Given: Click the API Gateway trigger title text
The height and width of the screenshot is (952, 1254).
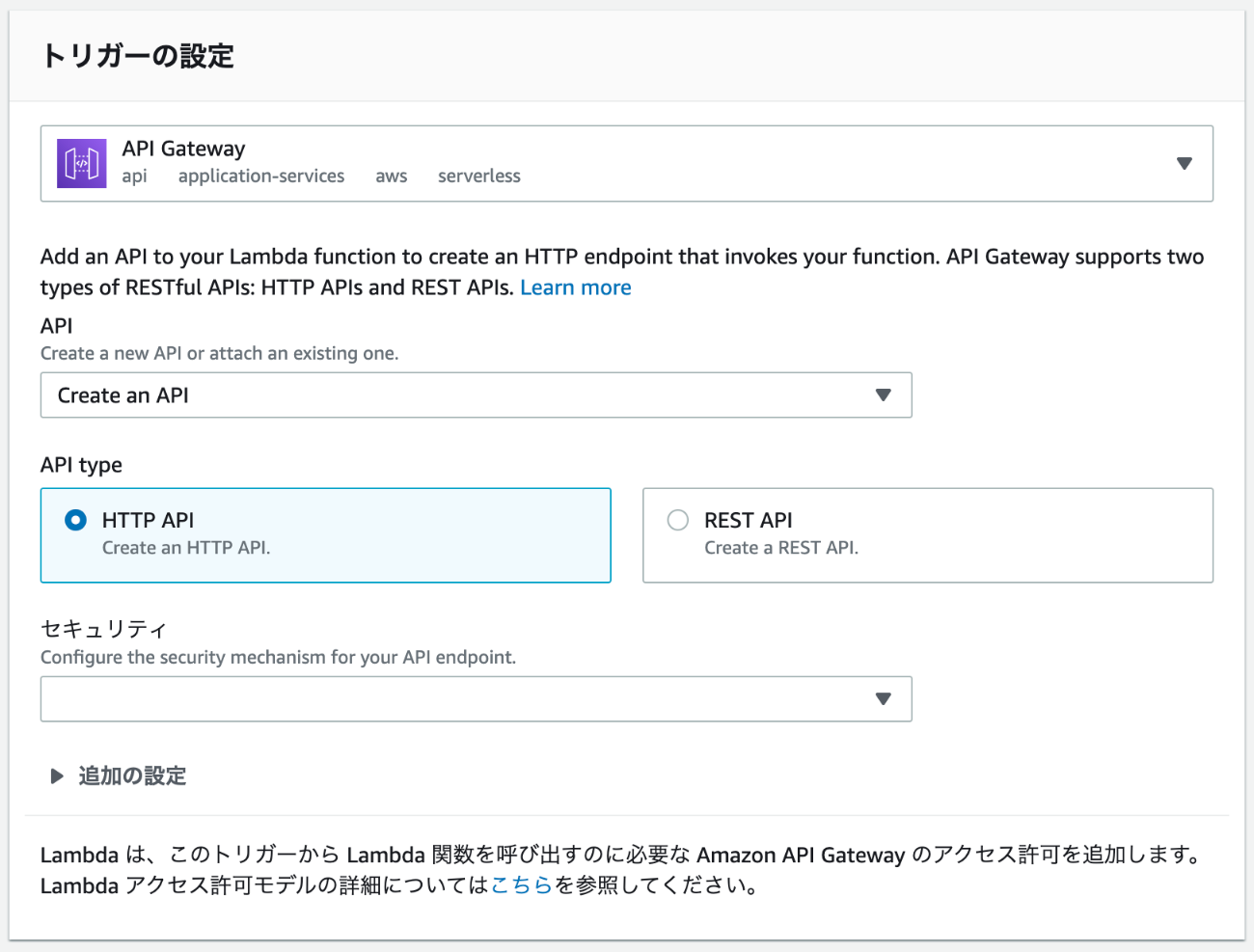Looking at the screenshot, I should pyautogui.click(x=183, y=149).
